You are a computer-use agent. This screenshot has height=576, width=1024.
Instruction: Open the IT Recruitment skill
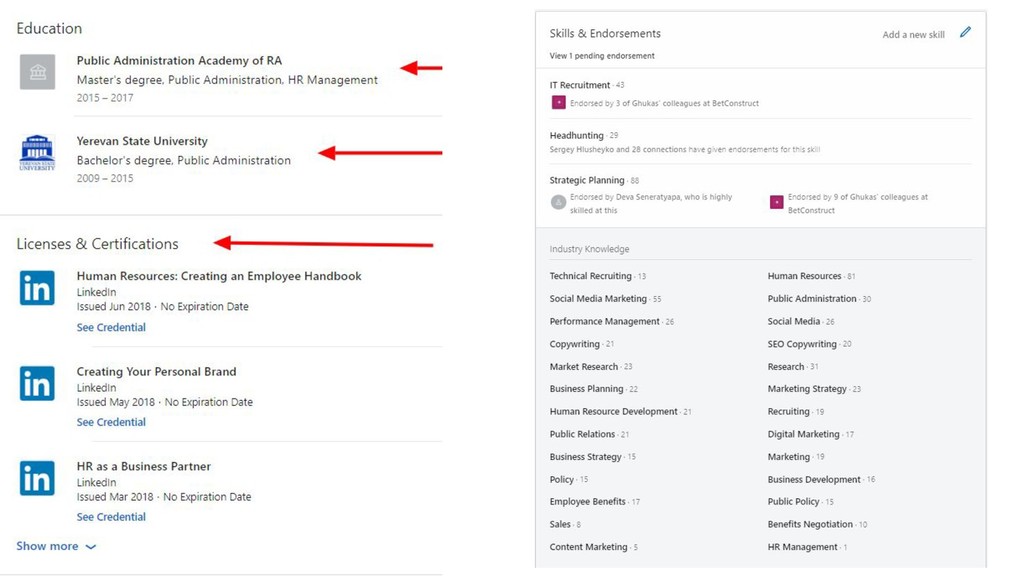click(580, 85)
